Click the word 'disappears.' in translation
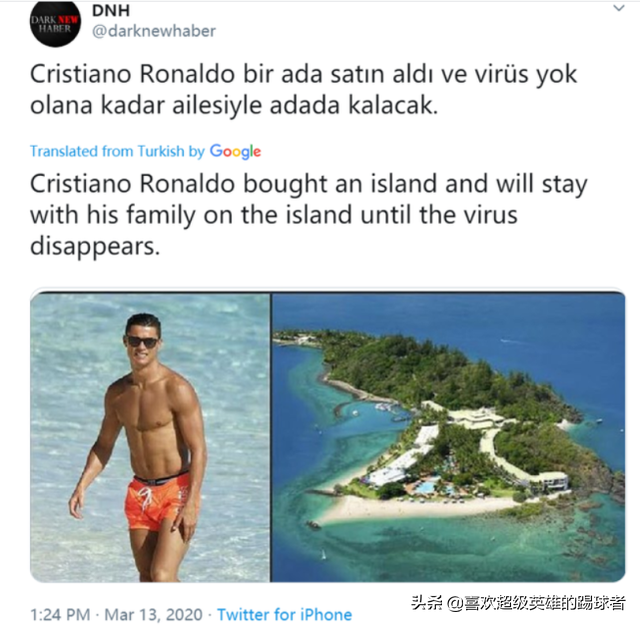Screen dimensions: 640x625 tap(95, 246)
